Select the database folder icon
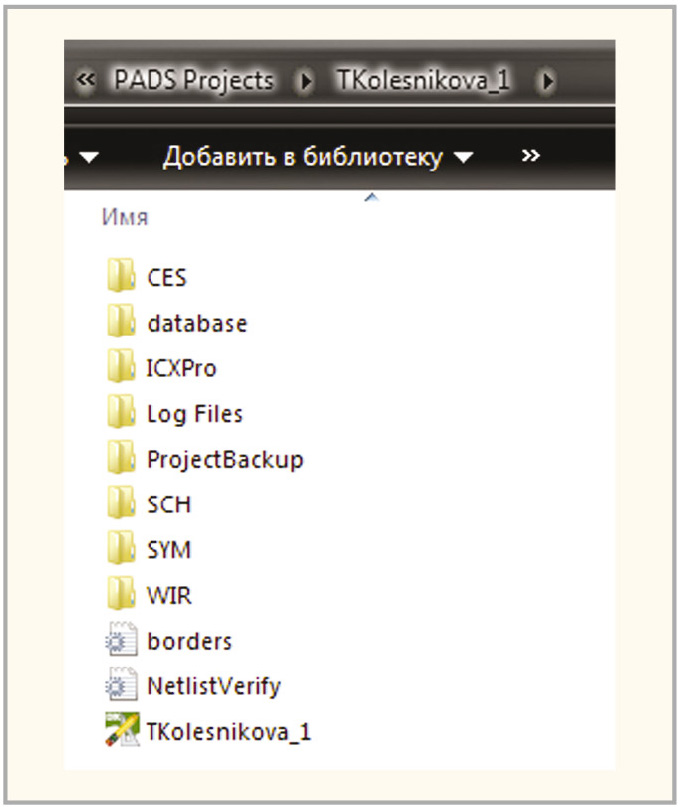The height and width of the screenshot is (807, 680). point(120,323)
